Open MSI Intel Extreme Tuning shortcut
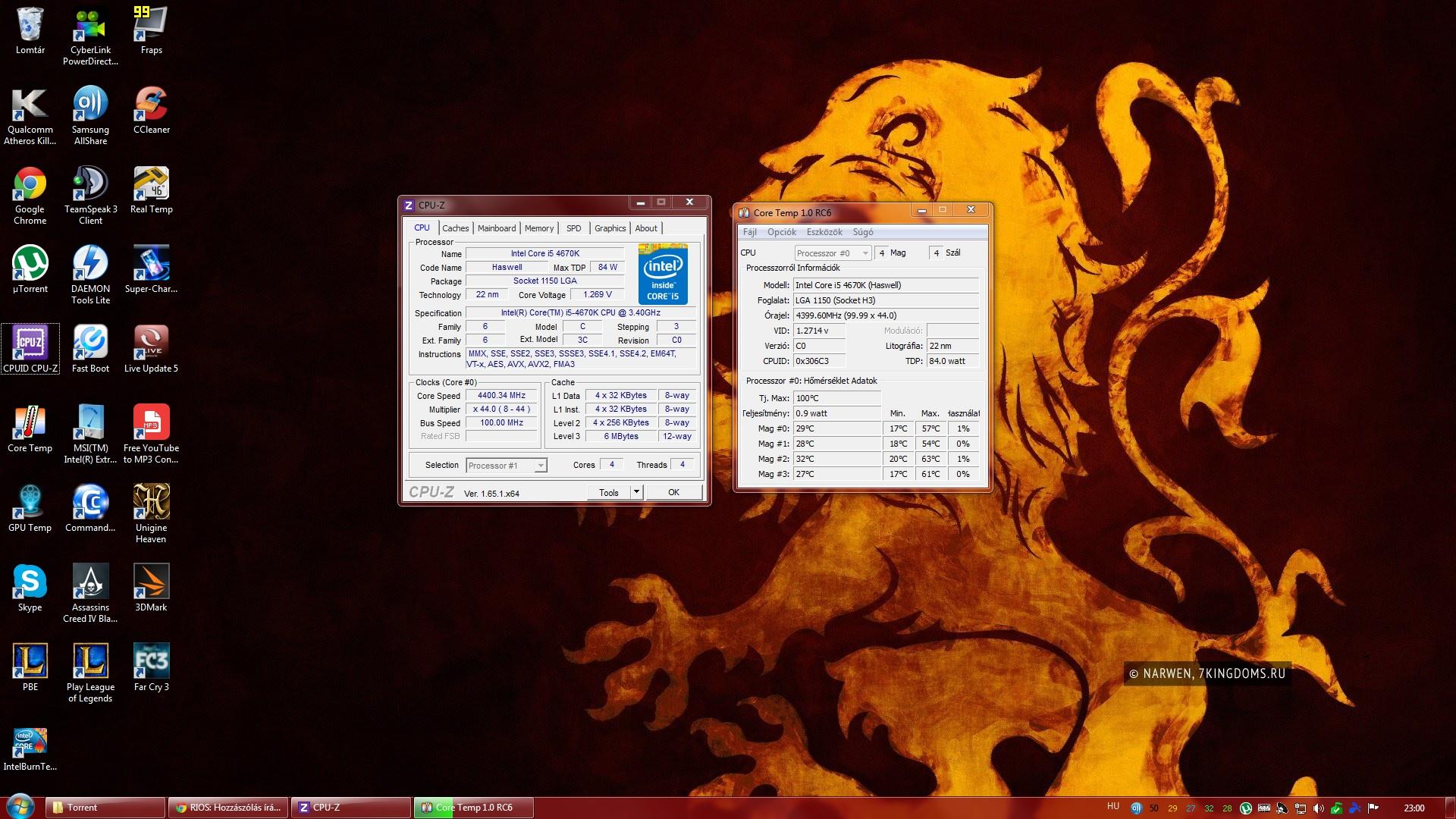The width and height of the screenshot is (1456, 819). point(90,435)
